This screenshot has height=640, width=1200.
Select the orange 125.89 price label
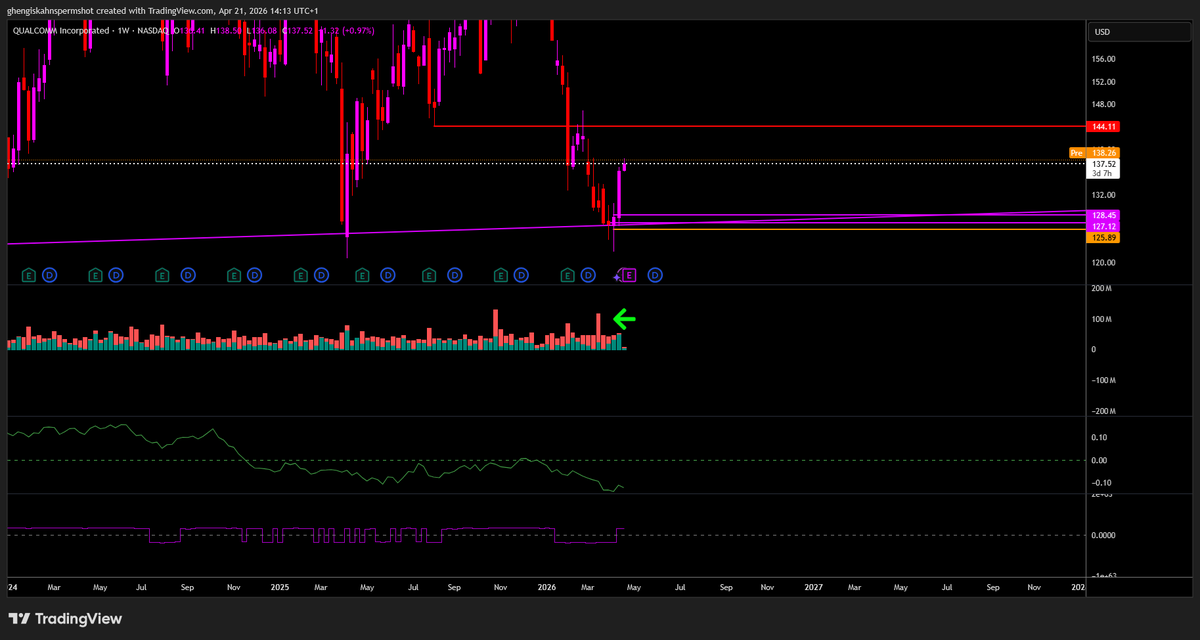(x=1104, y=238)
